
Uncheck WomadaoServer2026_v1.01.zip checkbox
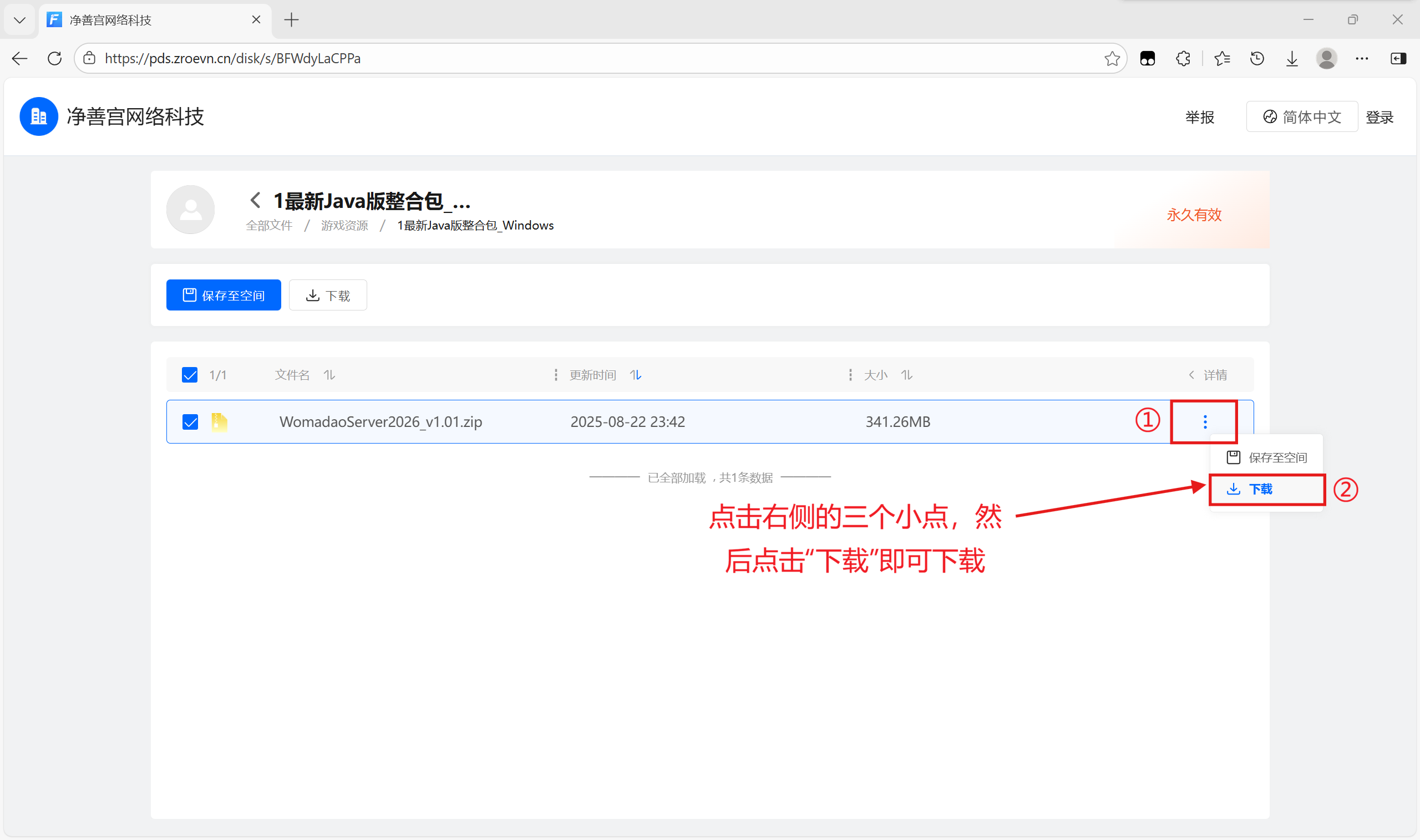[190, 422]
